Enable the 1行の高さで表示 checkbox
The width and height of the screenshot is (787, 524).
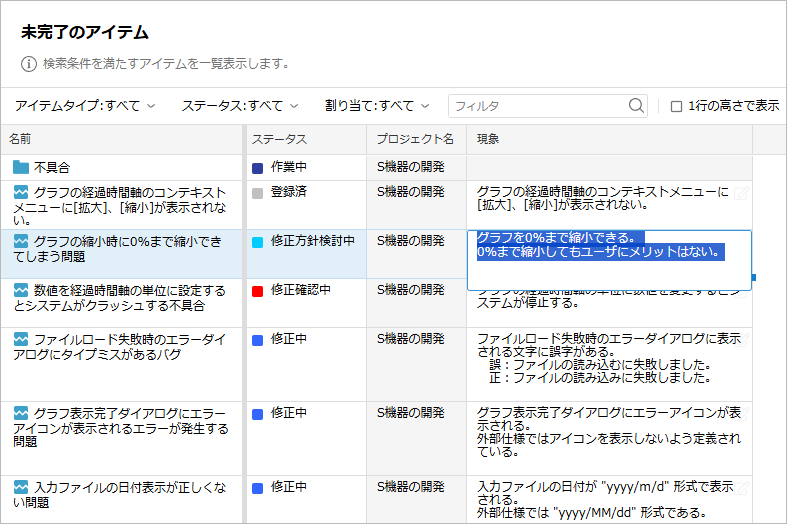(x=676, y=106)
